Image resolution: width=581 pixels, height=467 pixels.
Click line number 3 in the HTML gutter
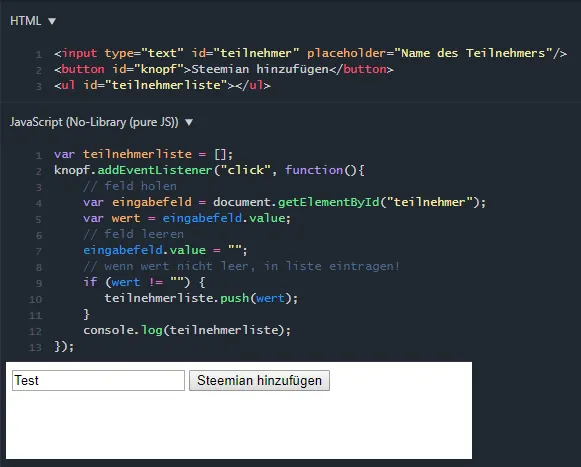tap(39, 86)
